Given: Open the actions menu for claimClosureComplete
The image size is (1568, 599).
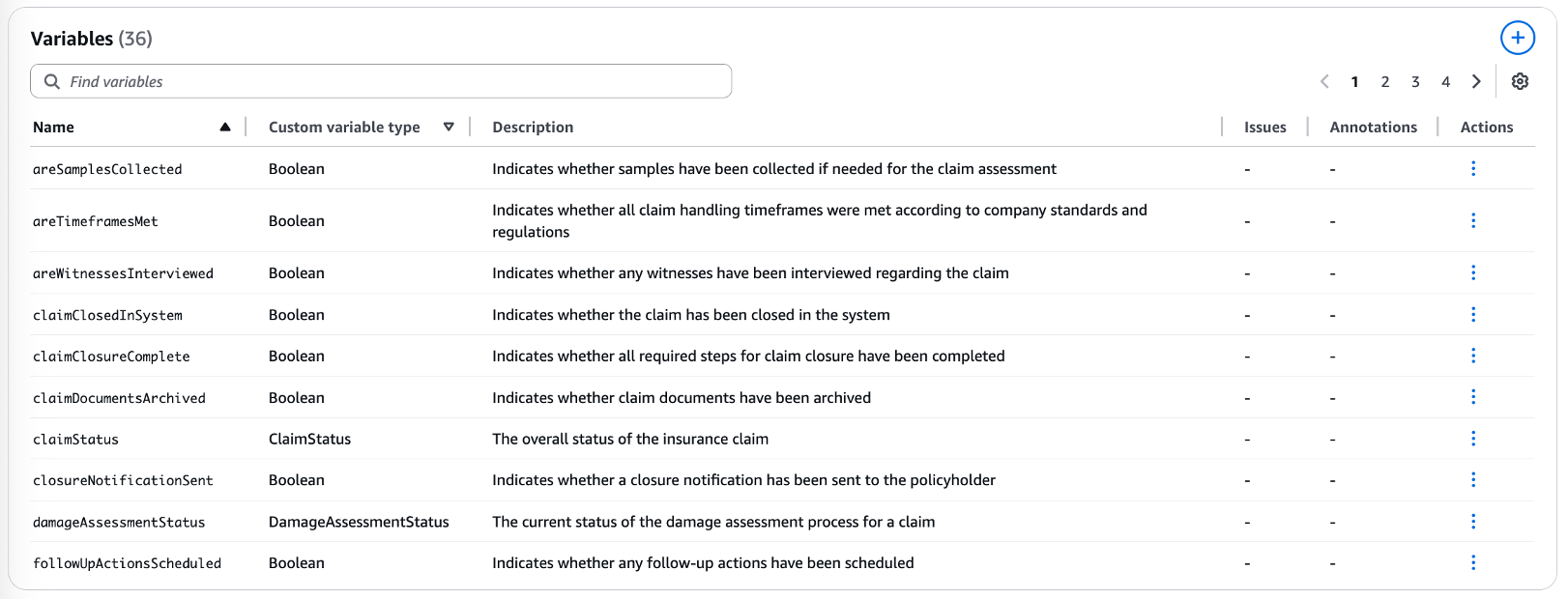Looking at the screenshot, I should click(x=1473, y=356).
